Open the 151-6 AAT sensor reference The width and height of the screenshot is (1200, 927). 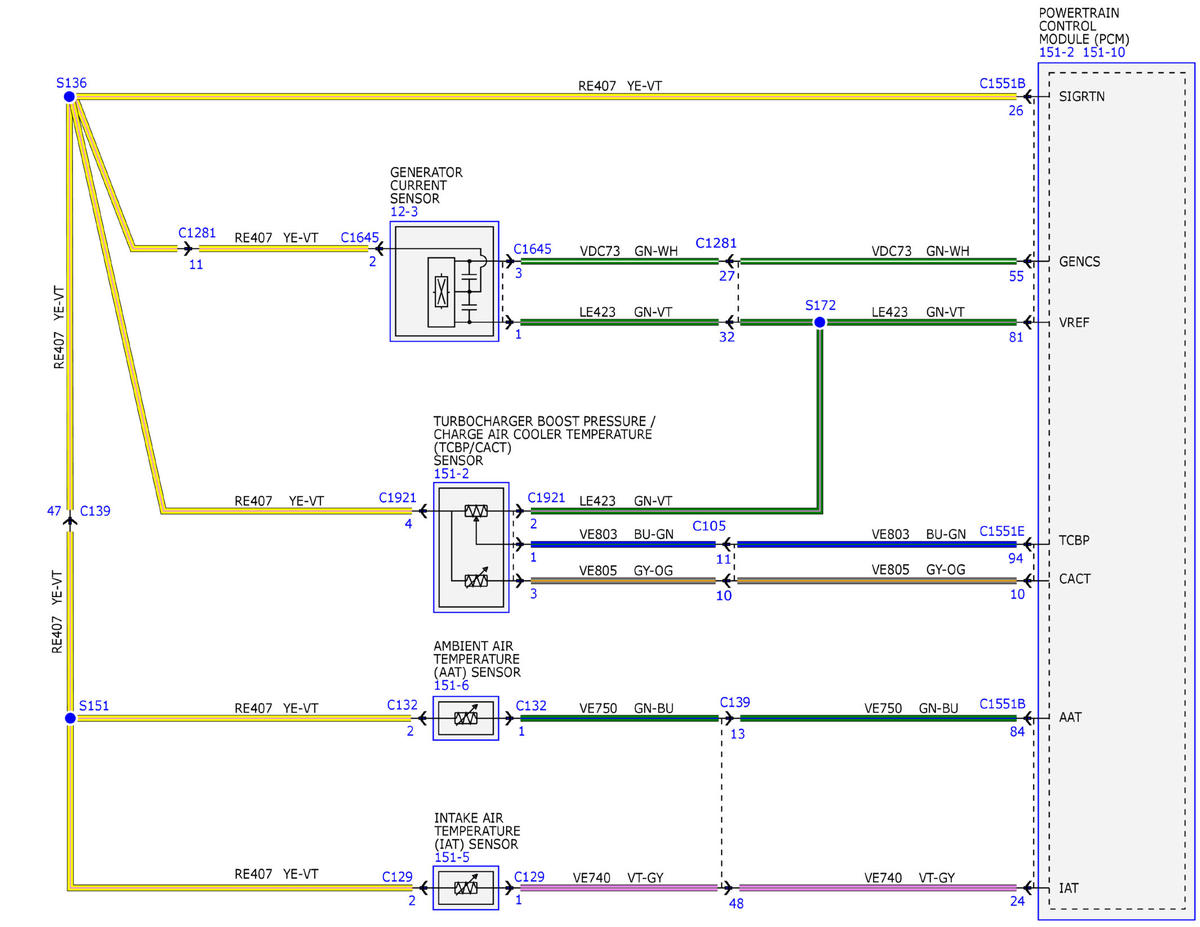(451, 686)
